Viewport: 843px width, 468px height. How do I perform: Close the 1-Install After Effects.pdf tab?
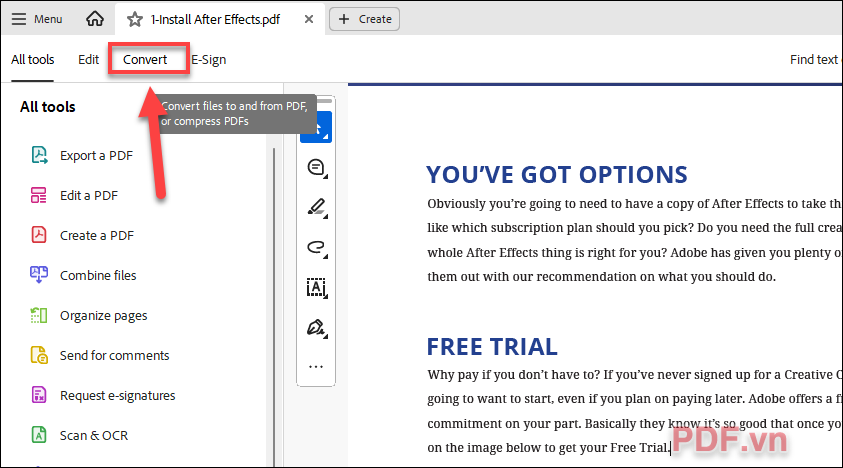tap(309, 19)
